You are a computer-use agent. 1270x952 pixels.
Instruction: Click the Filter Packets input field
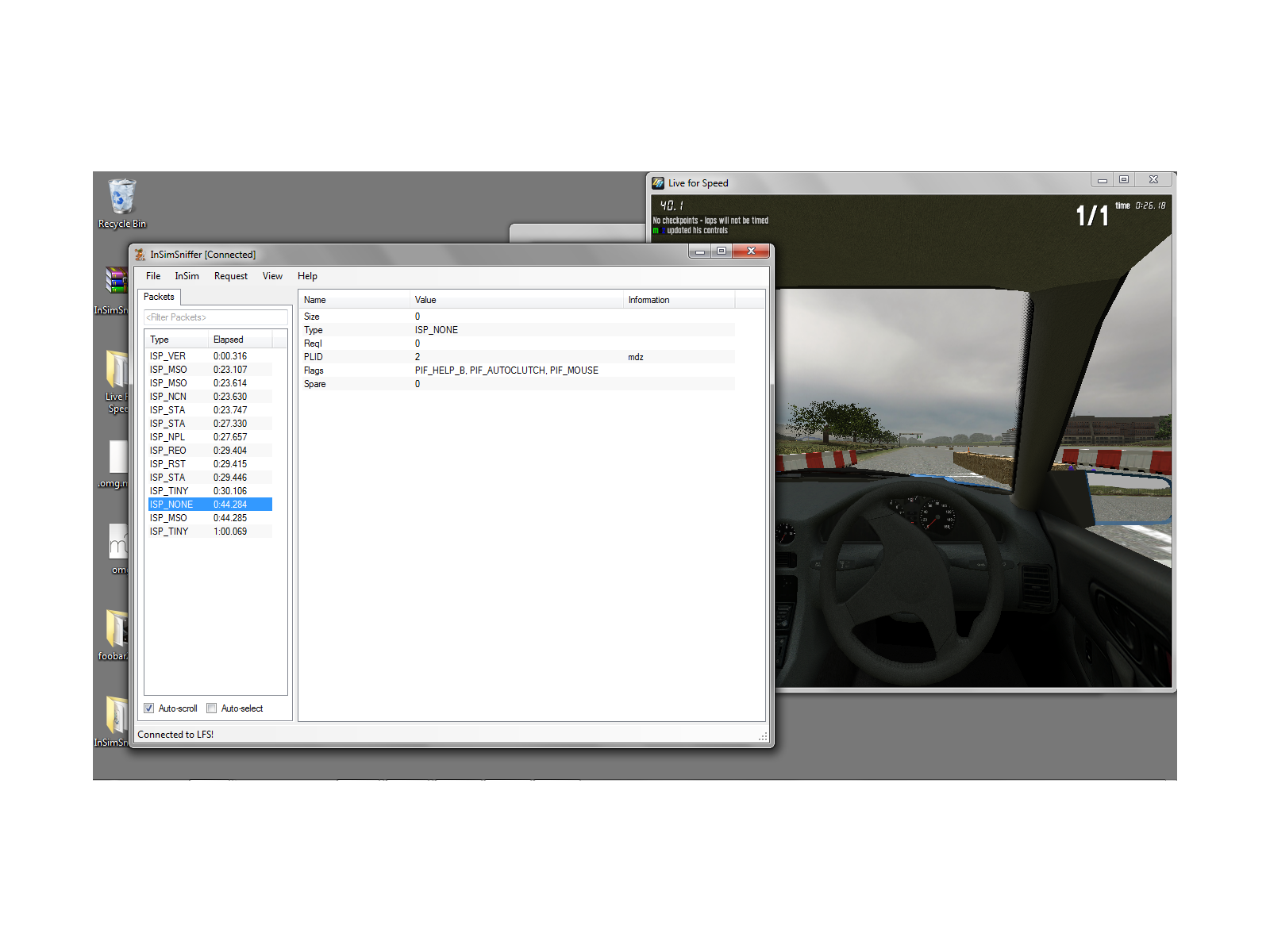216,317
